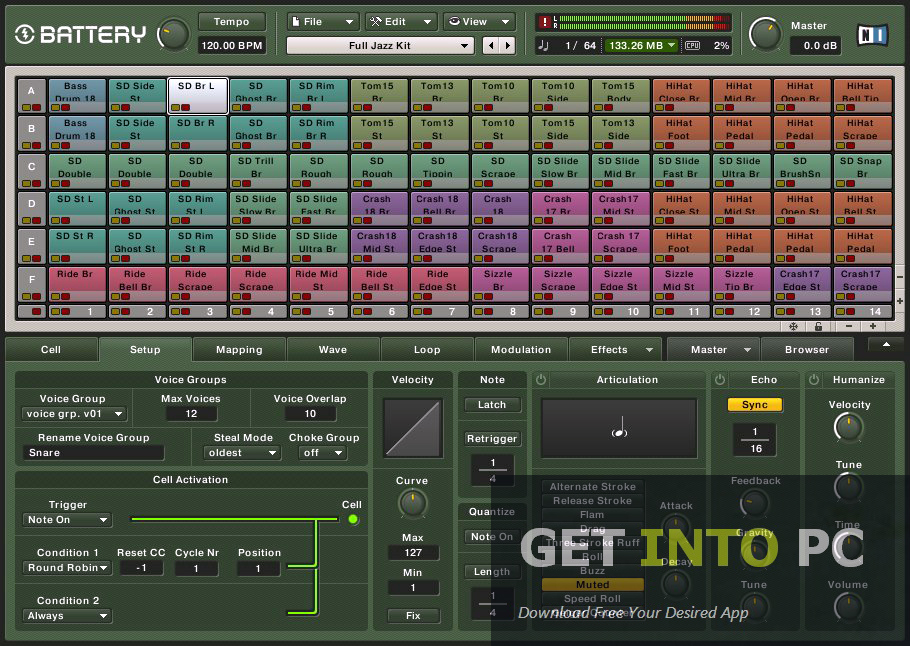The image size is (910, 646).
Task: Click the Tempo button
Action: [232, 21]
